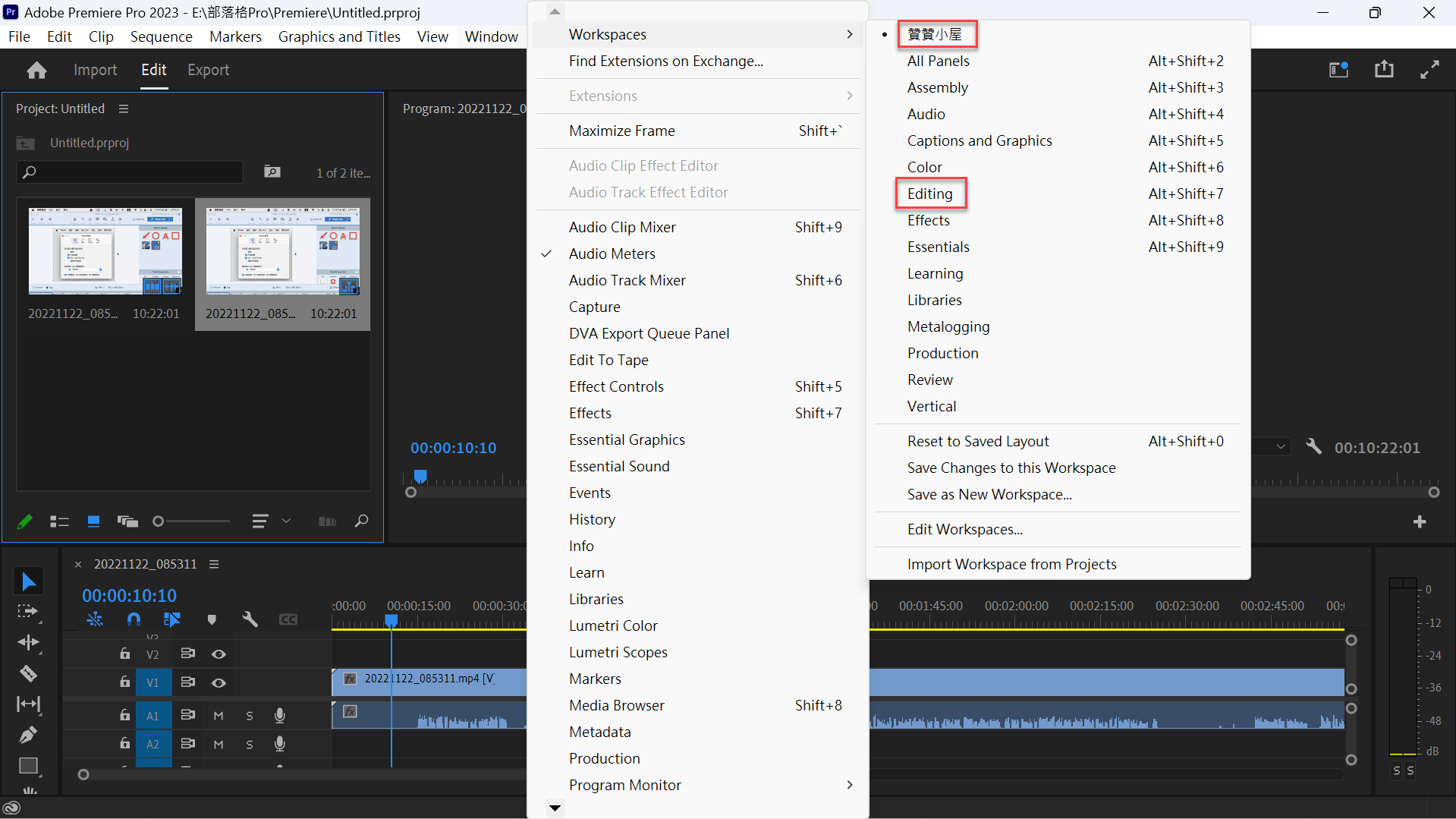1456x819 pixels.
Task: Expand the sort icons dropdown chevron
Action: (x=286, y=521)
